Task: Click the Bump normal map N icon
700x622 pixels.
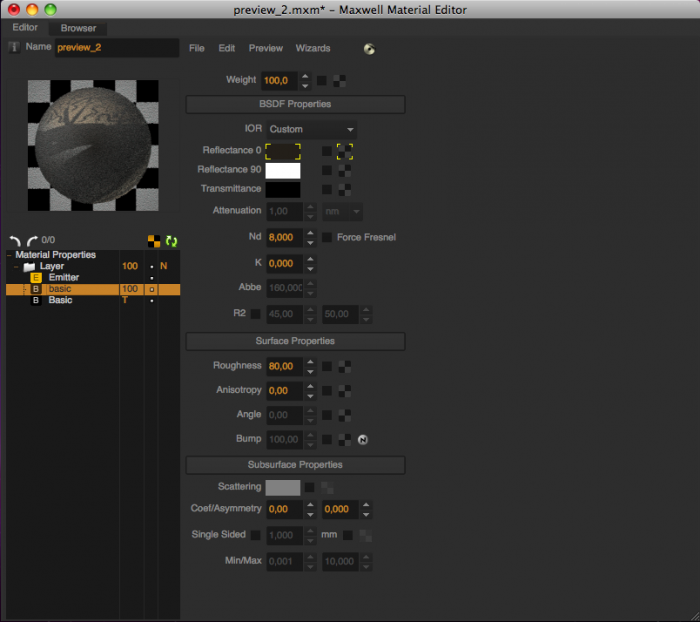Action: (362, 440)
